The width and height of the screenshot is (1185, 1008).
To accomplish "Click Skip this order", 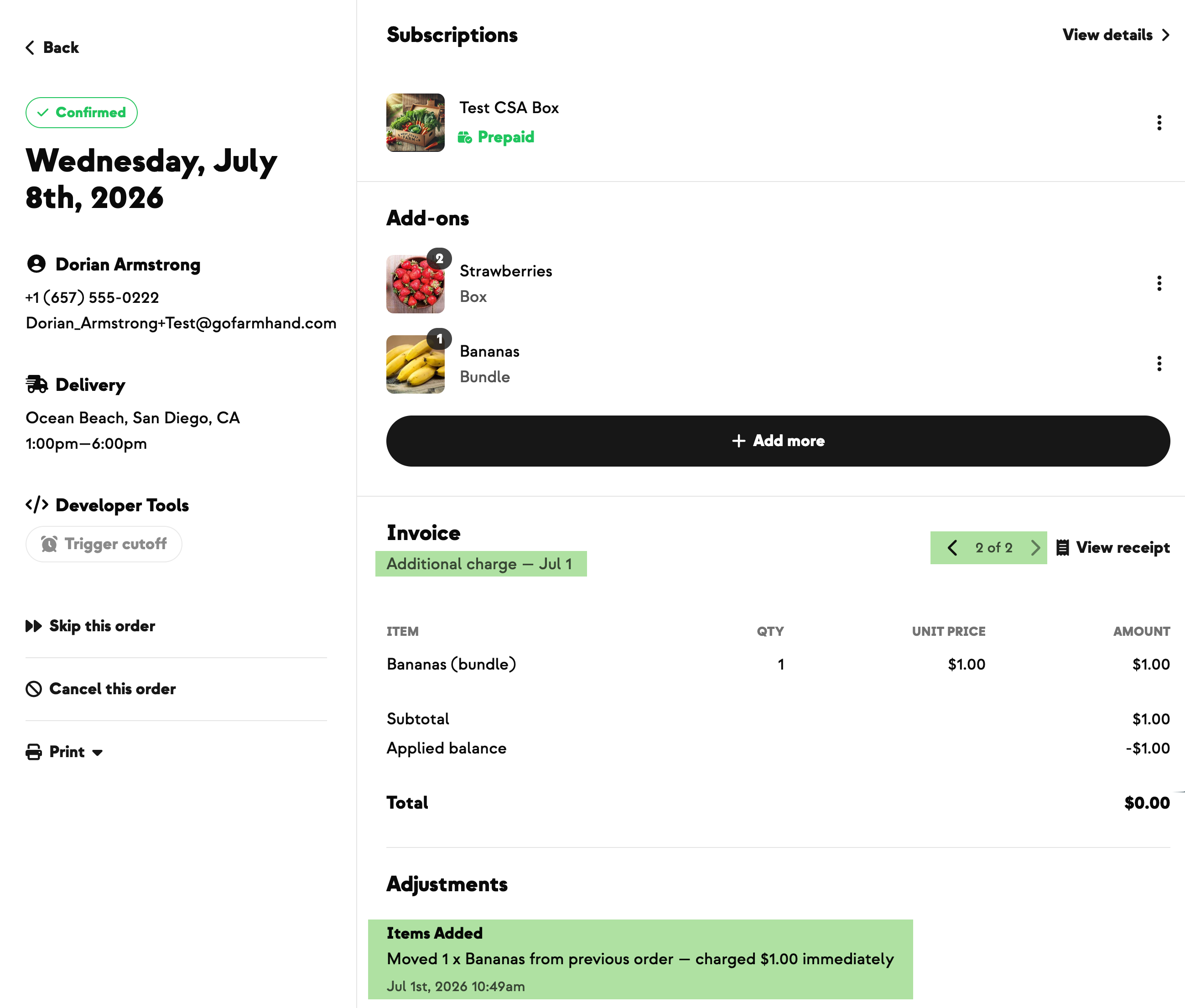I will [90, 626].
